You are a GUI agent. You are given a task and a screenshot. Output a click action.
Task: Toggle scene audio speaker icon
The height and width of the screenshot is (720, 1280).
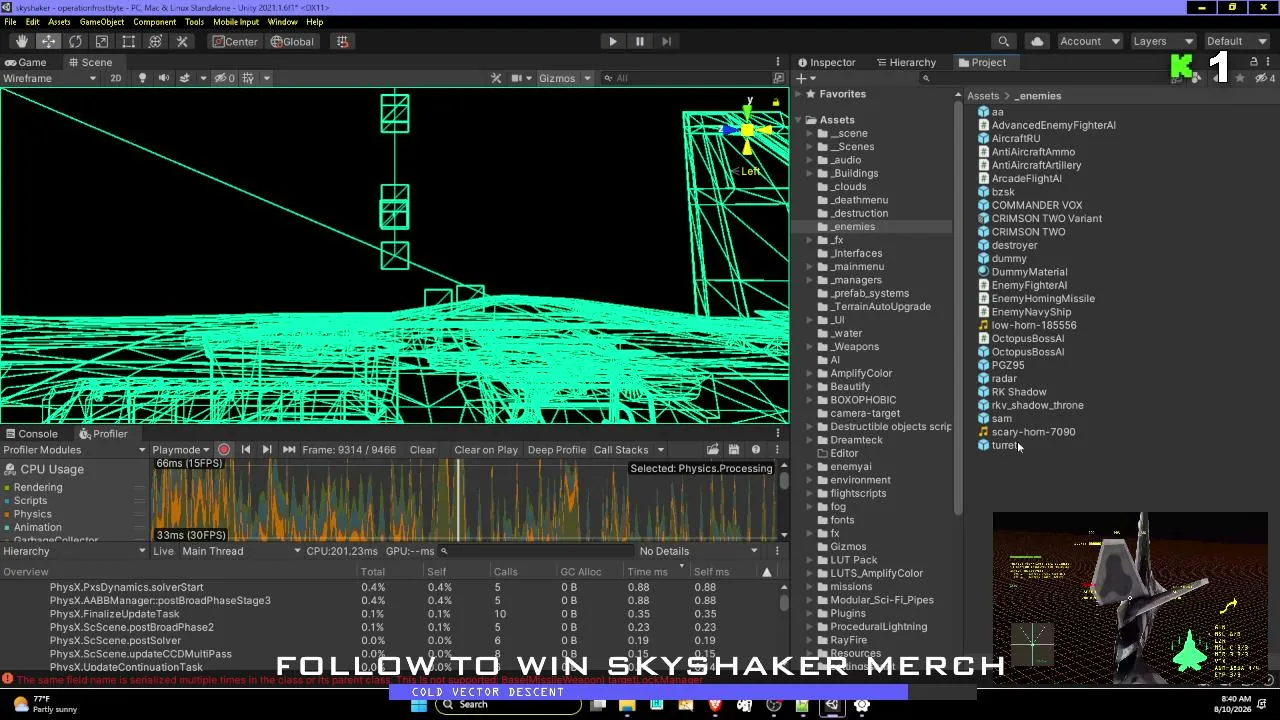point(163,78)
